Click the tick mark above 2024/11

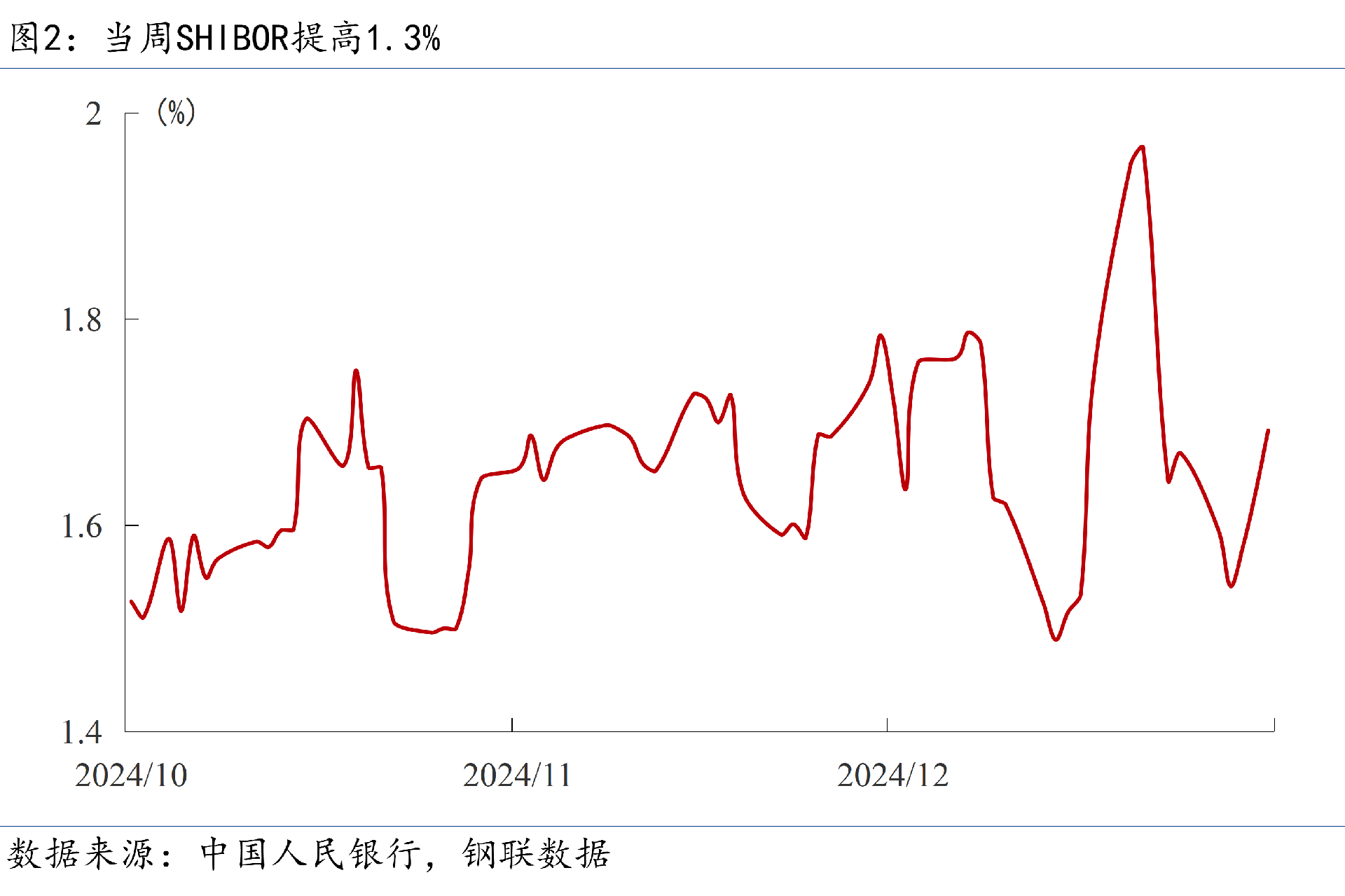(x=512, y=724)
